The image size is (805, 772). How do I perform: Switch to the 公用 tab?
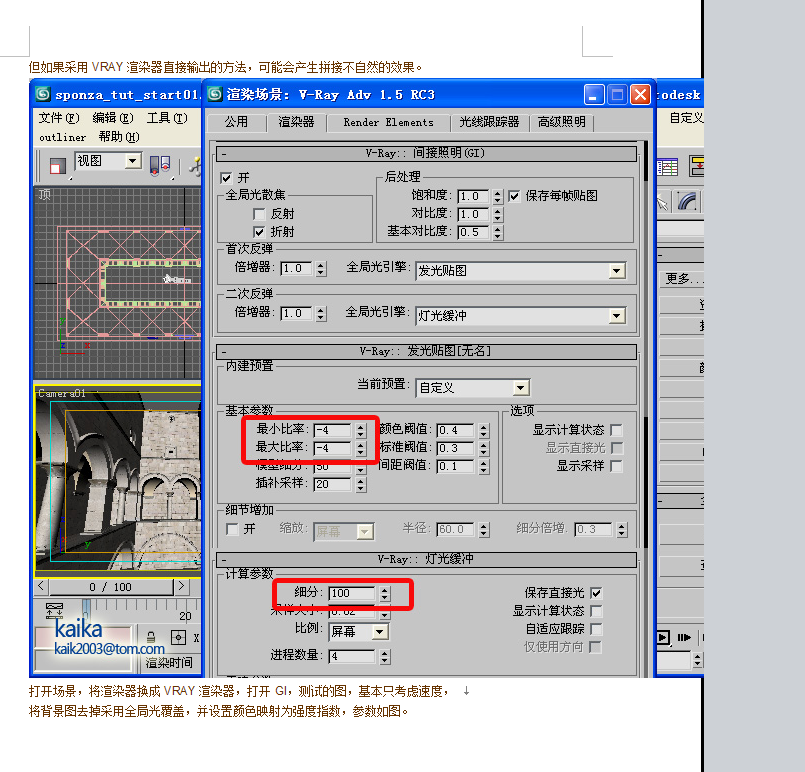point(236,122)
